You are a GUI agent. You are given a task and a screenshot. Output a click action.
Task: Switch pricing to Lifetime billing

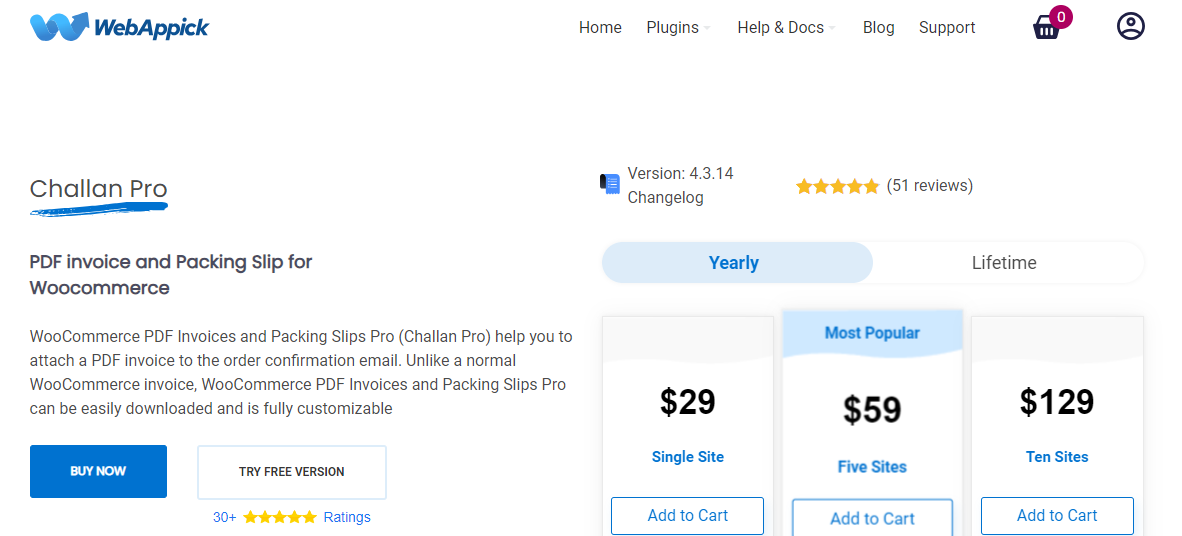tap(1004, 263)
